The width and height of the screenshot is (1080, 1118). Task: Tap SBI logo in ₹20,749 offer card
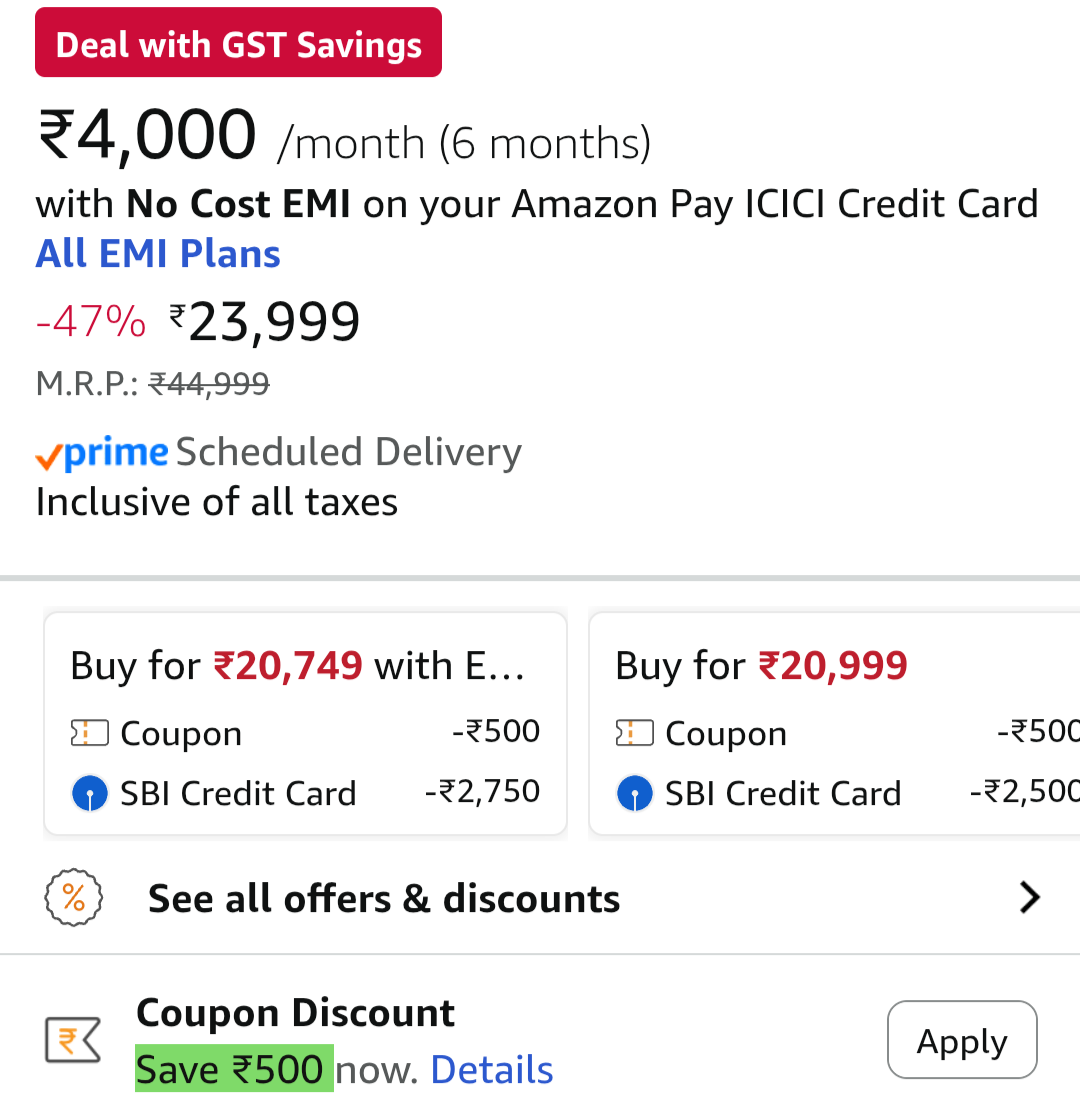tap(90, 794)
